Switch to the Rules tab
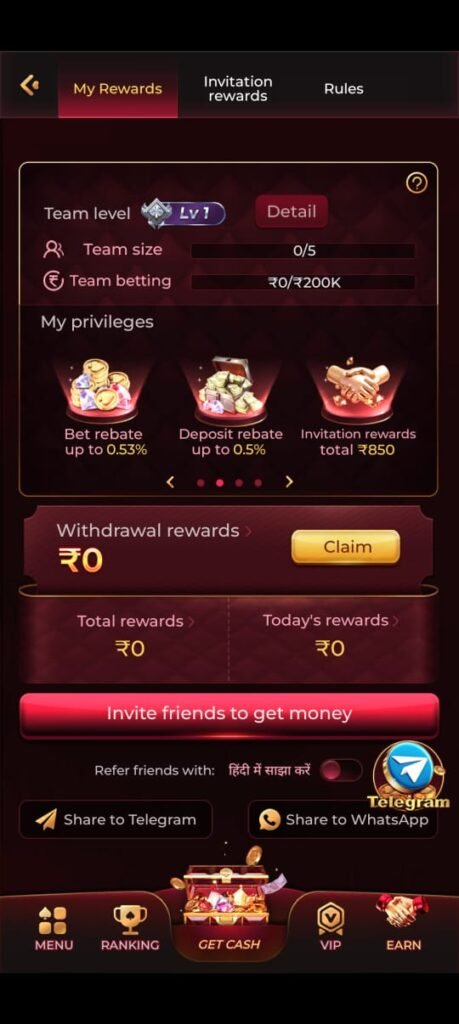459x1024 pixels. click(x=343, y=89)
